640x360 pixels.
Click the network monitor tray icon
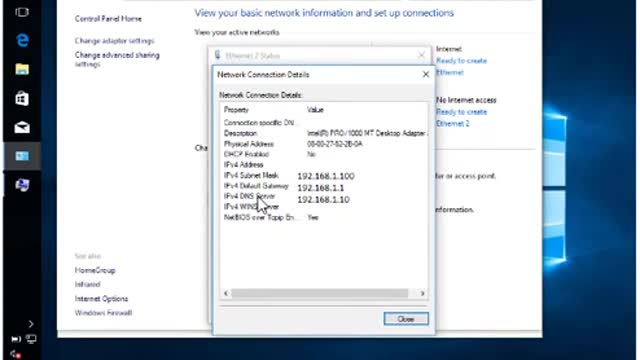click(31, 339)
